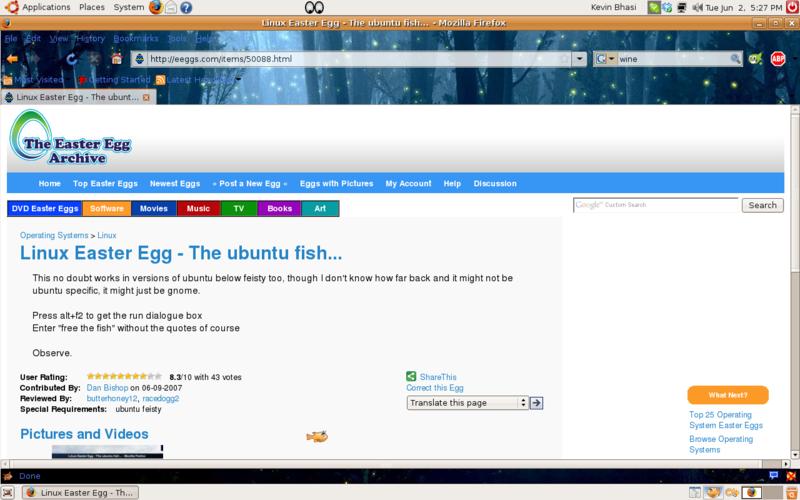Screen dimensions: 800x500
Task: Click the Search button beside Google box
Action: tap(762, 205)
